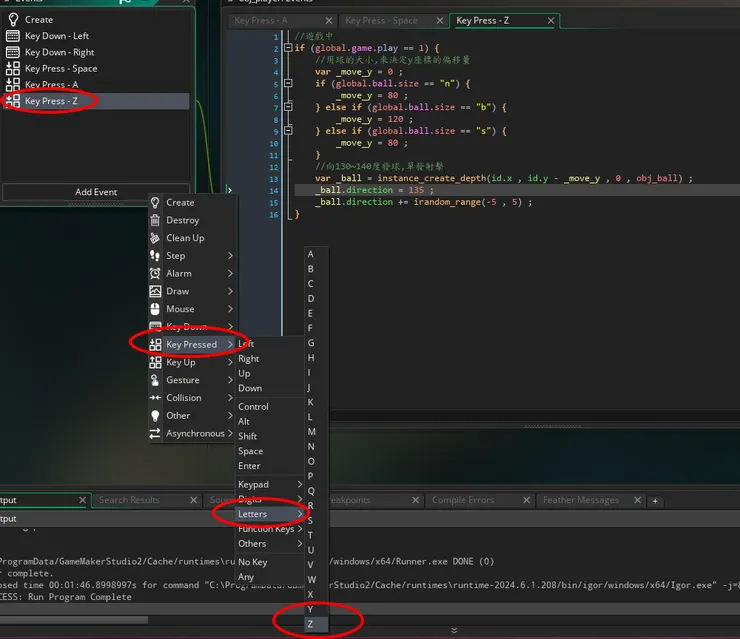Choose Clean Up in the Add Event menu
Image resolution: width=740 pixels, height=639 pixels.
tap(193, 238)
